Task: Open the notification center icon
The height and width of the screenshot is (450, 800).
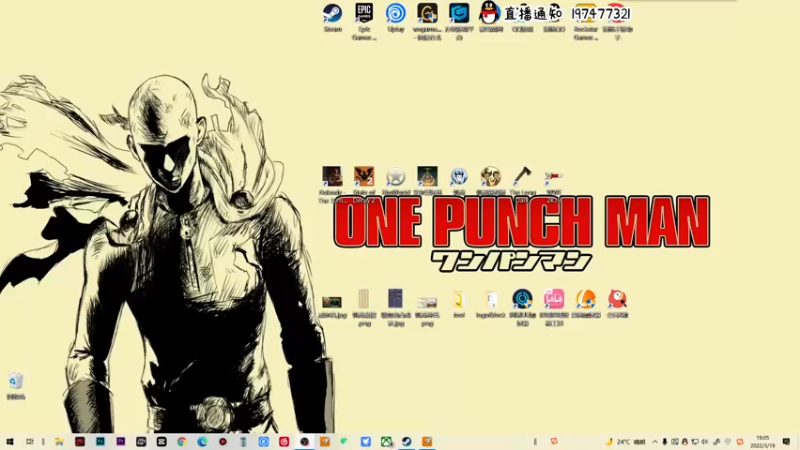Action: (x=786, y=442)
